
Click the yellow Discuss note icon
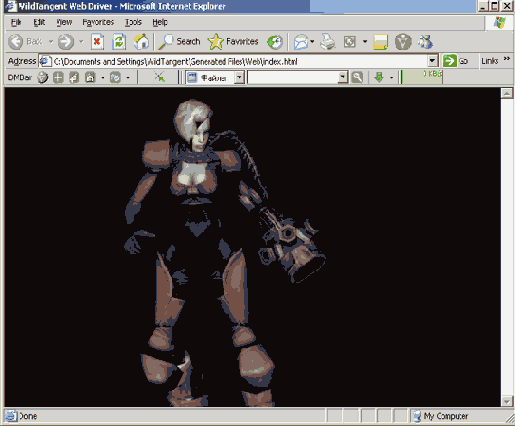380,42
